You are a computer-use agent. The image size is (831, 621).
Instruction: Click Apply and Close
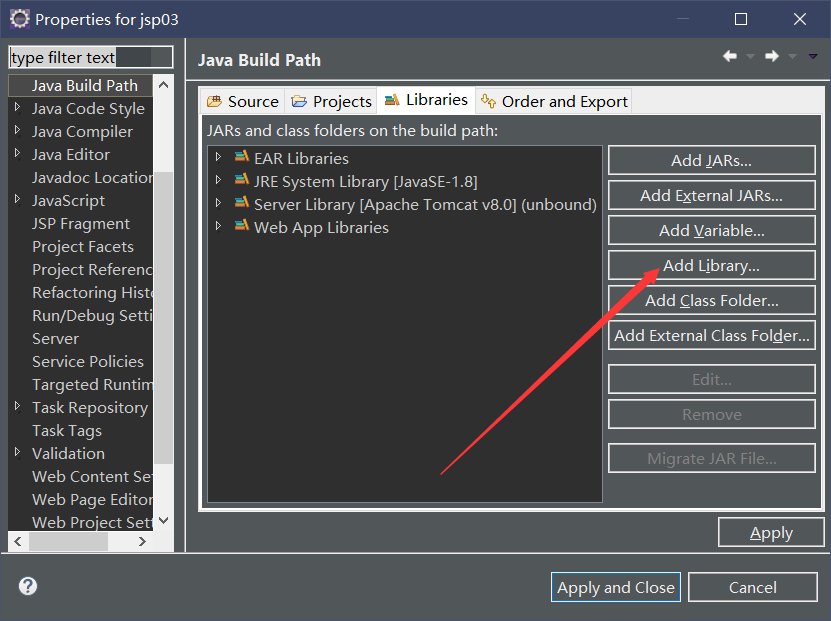tap(616, 587)
